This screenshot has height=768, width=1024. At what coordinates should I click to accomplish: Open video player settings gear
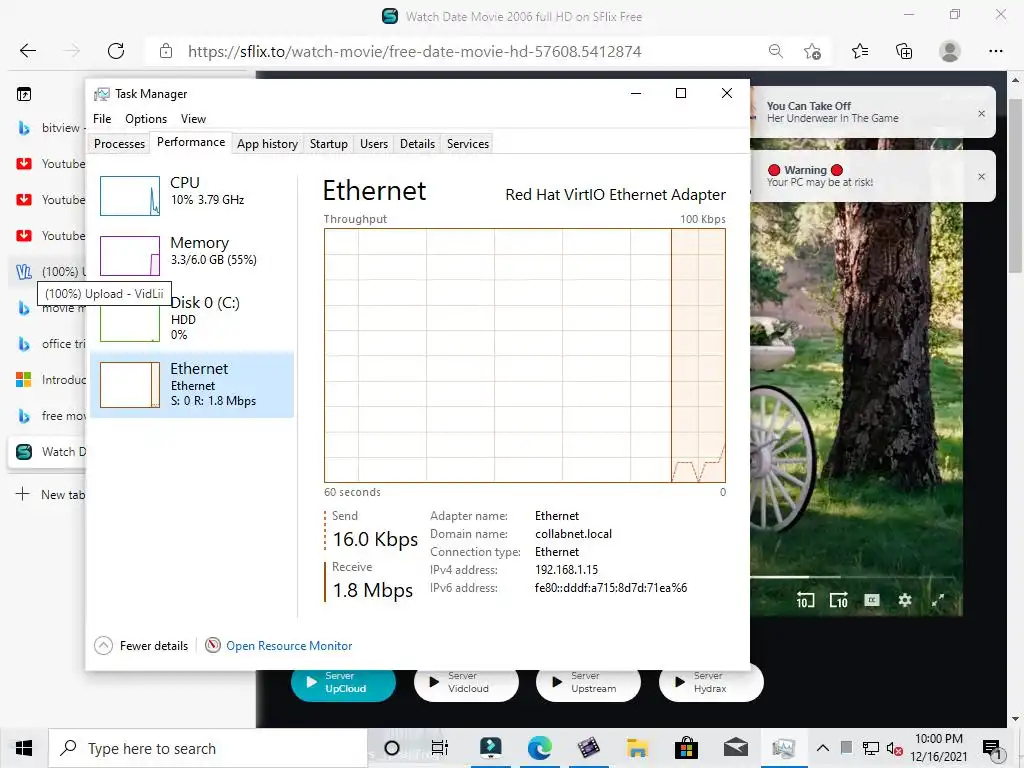click(904, 600)
